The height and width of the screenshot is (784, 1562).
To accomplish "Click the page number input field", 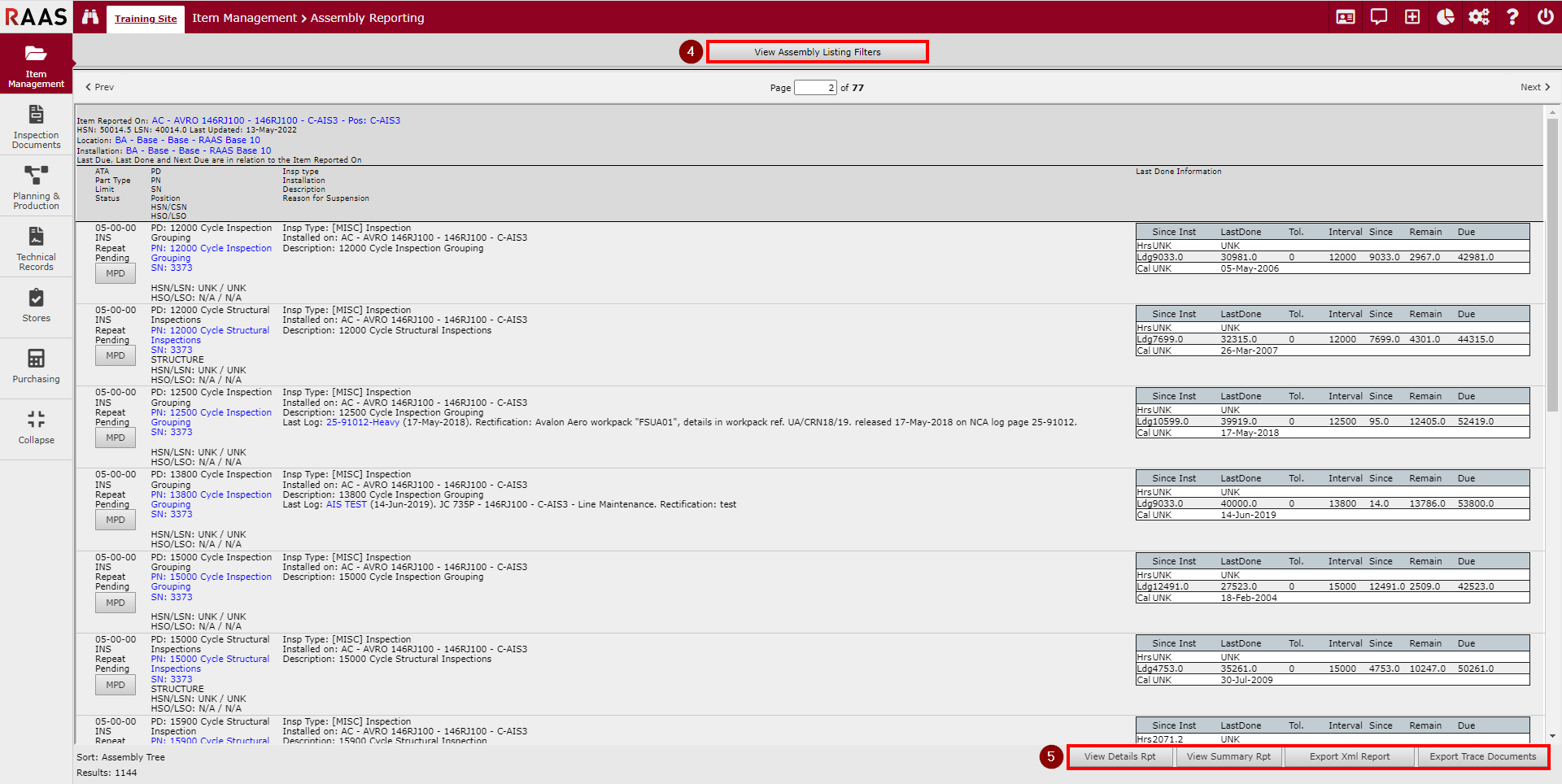I will (x=815, y=88).
